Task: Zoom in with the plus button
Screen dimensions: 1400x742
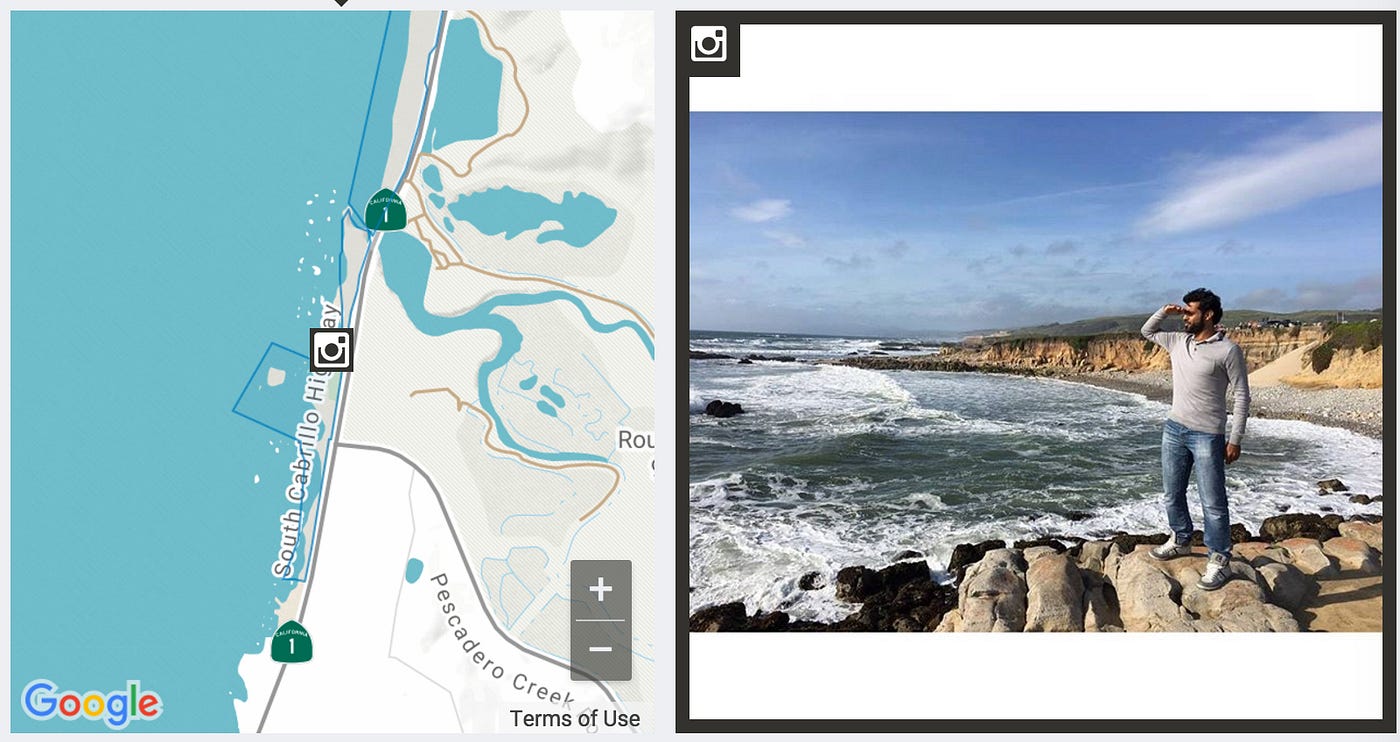Action: (600, 590)
